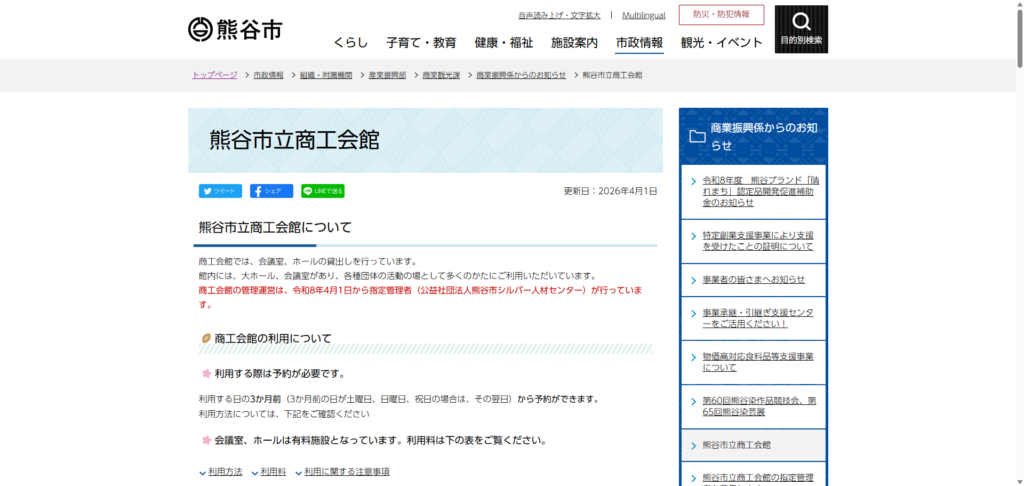Open the 観光・イベント menu
The height and width of the screenshot is (486, 1024).
coord(722,43)
